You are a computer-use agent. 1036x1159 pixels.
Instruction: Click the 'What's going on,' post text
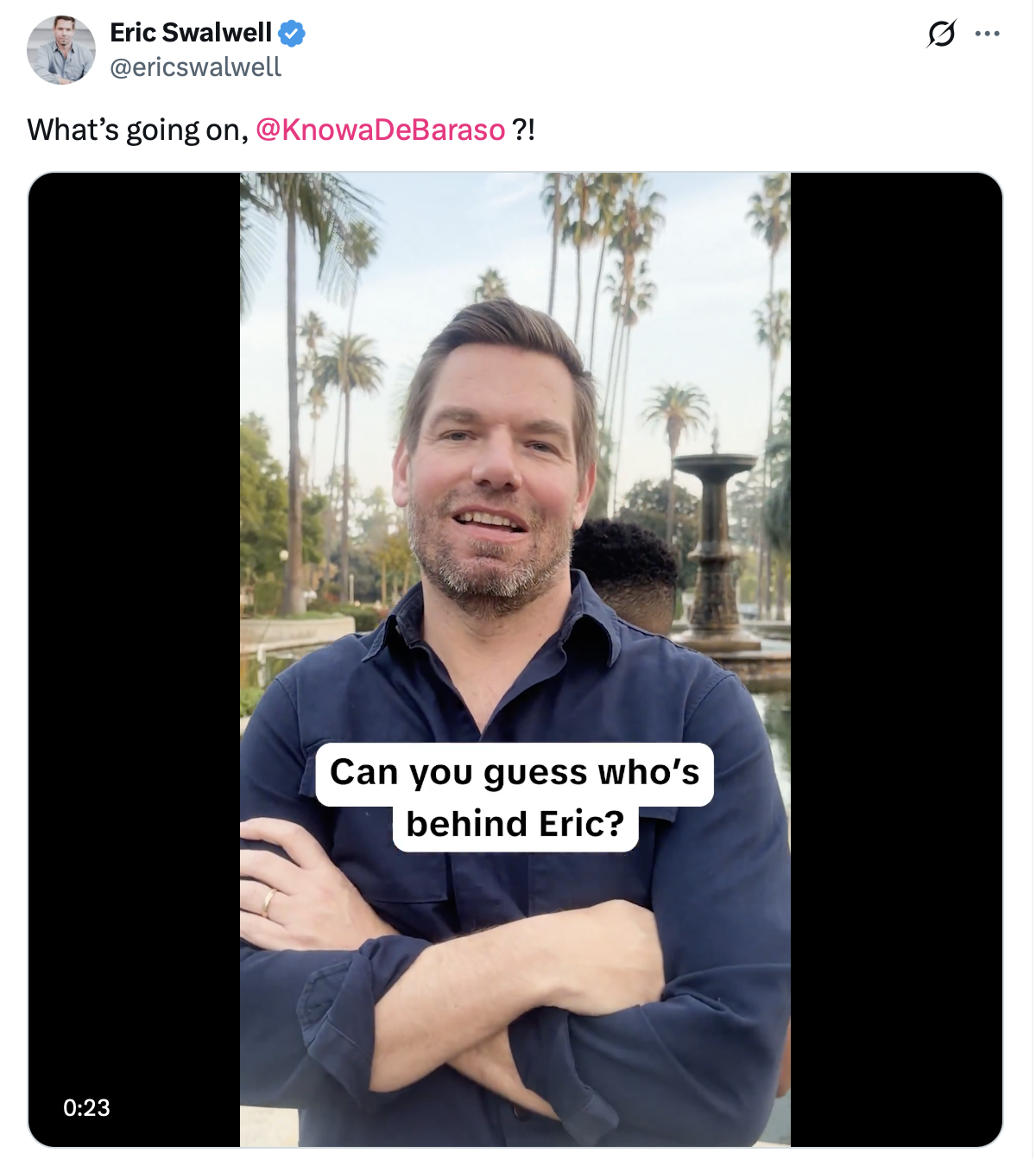tap(138, 130)
